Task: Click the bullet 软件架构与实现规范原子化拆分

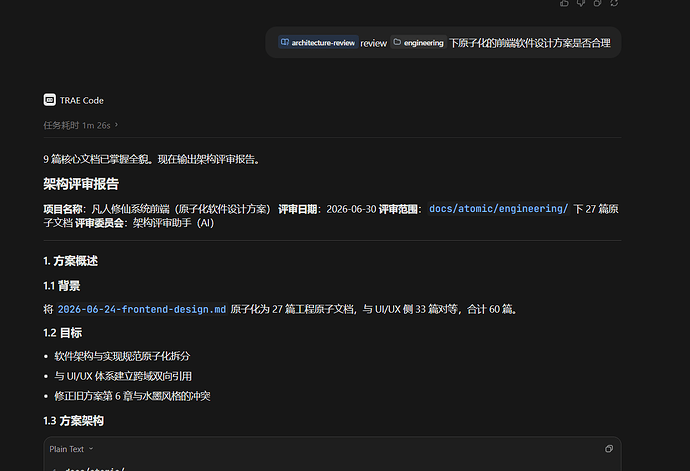Action: (122, 356)
